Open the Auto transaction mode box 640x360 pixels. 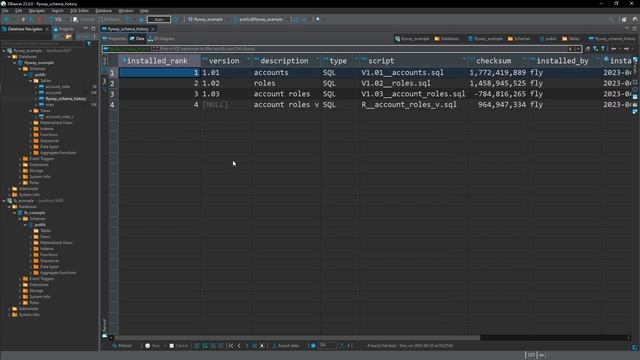tap(159, 19)
